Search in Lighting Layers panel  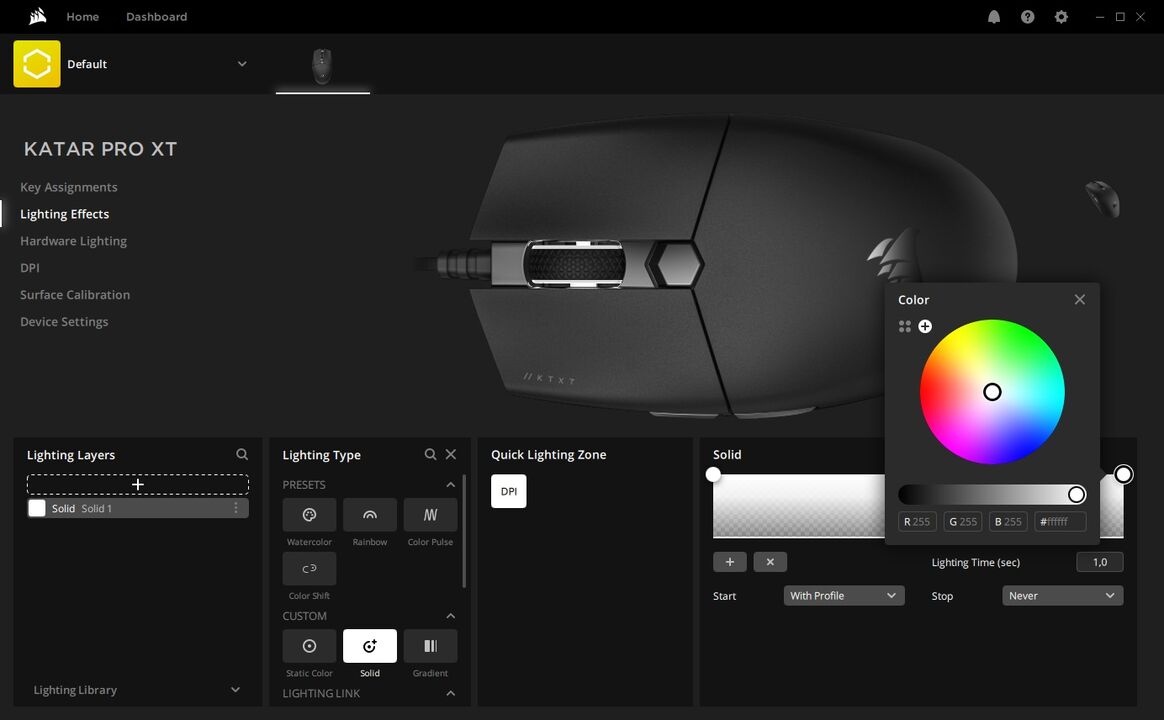click(x=242, y=454)
